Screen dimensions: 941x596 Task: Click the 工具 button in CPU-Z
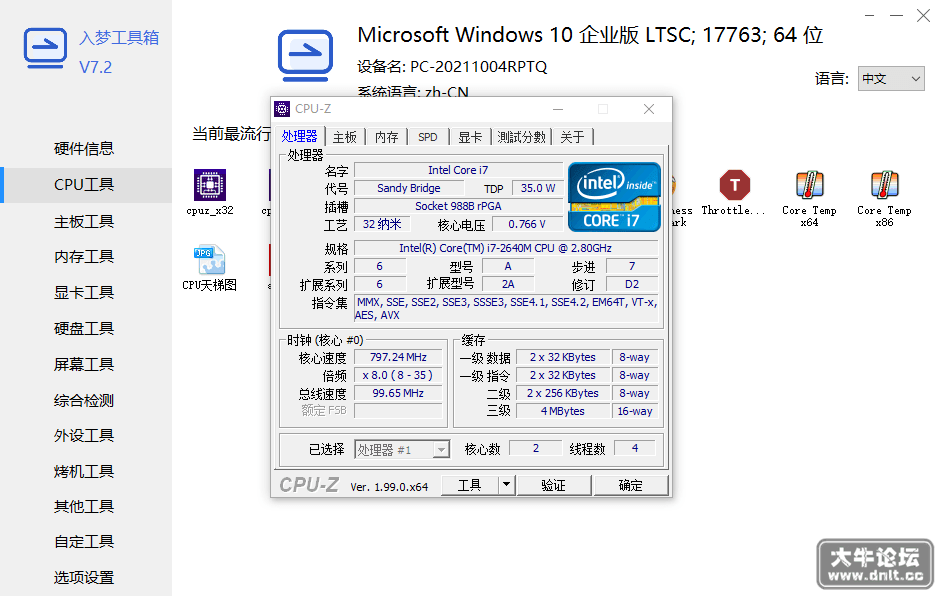(x=470, y=485)
